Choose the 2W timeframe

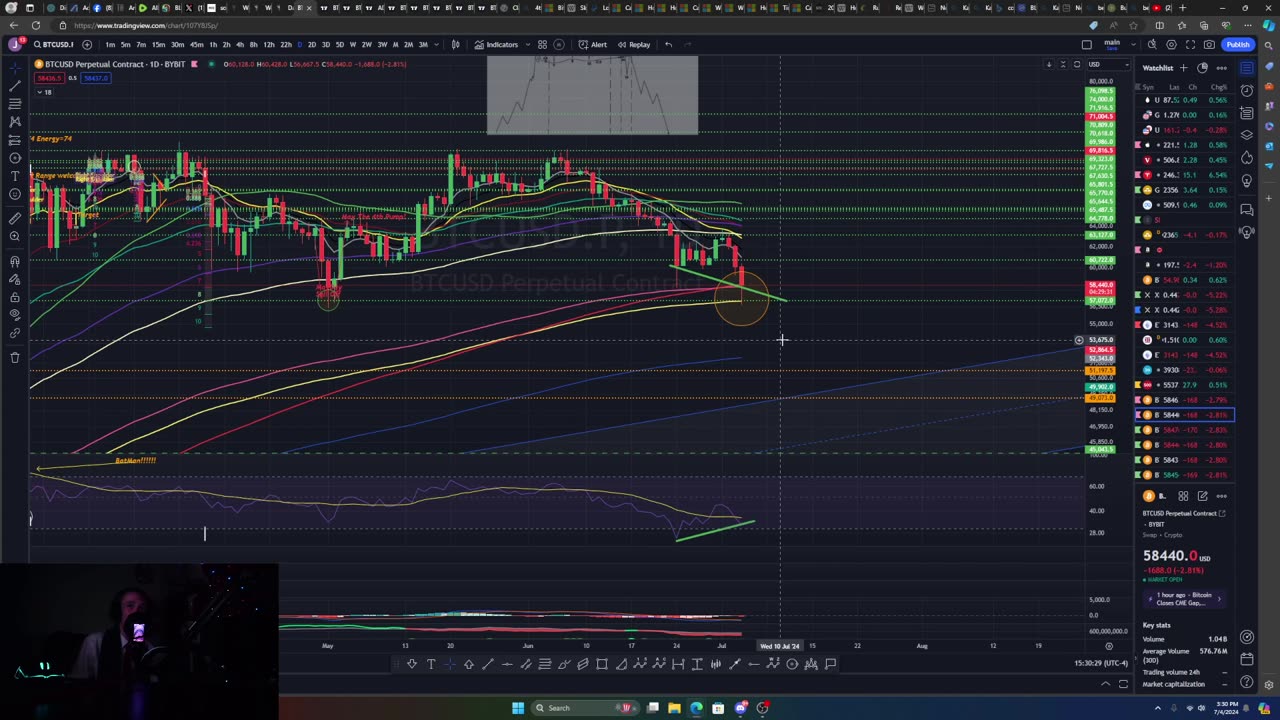point(366,44)
